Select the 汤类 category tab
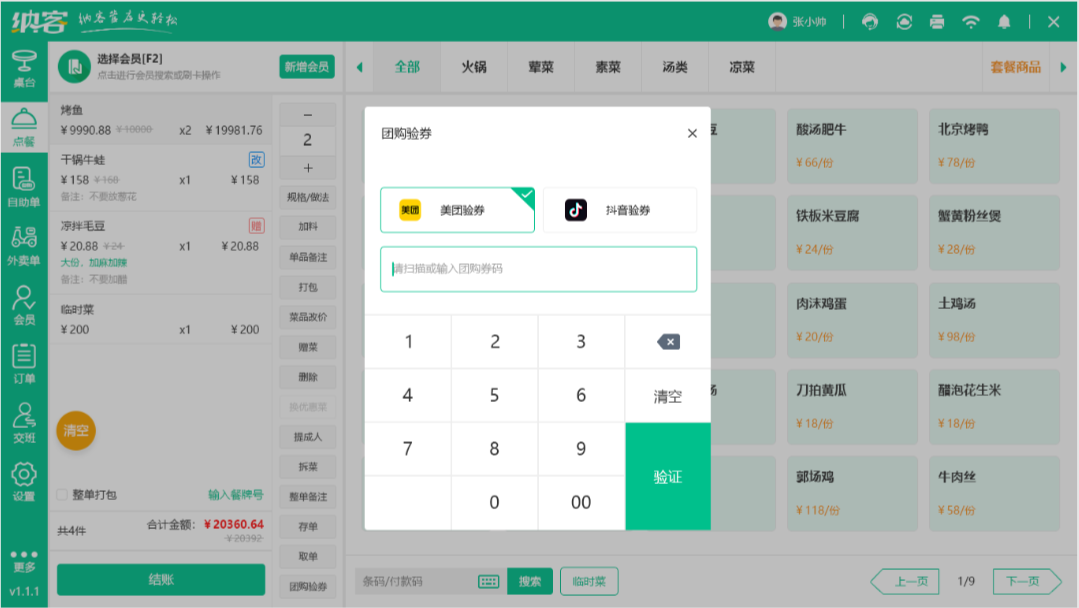This screenshot has height=608, width=1079. (674, 67)
